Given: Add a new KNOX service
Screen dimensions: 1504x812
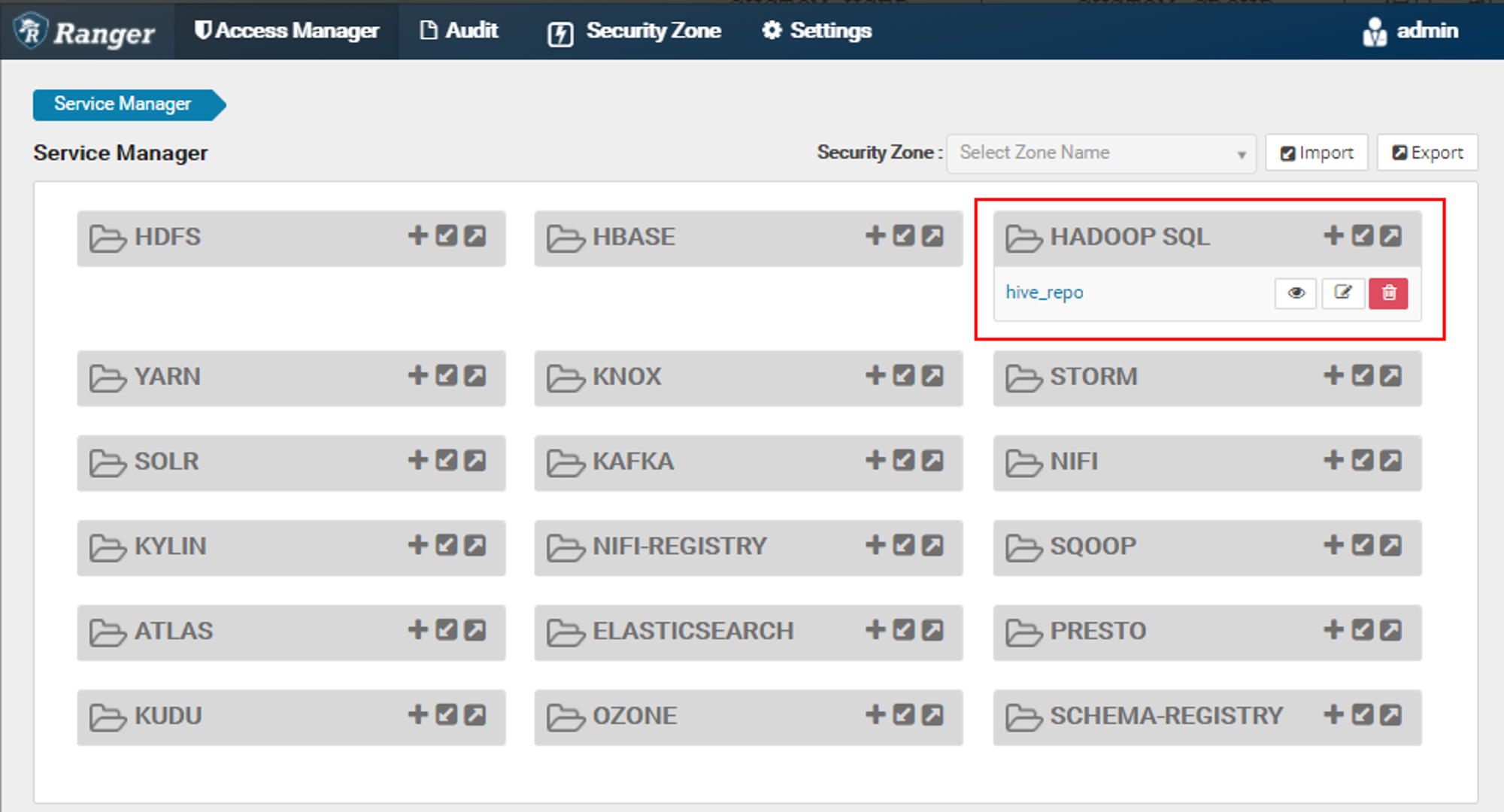Looking at the screenshot, I should click(875, 375).
